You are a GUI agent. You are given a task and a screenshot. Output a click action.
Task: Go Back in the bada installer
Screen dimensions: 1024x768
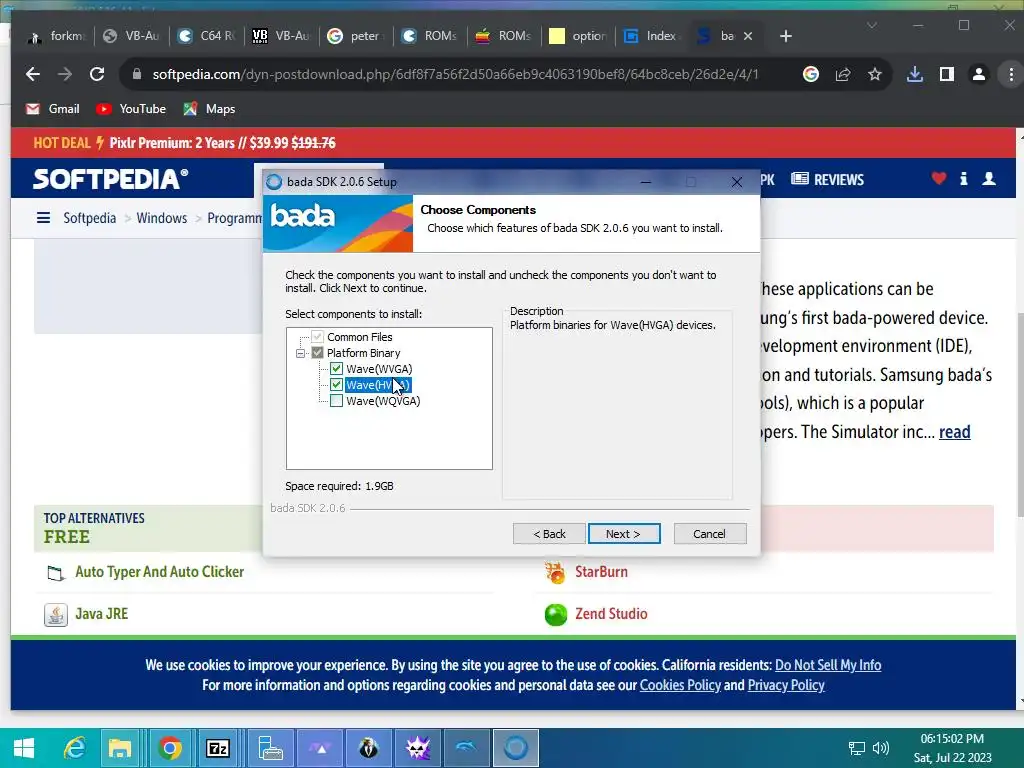549,534
